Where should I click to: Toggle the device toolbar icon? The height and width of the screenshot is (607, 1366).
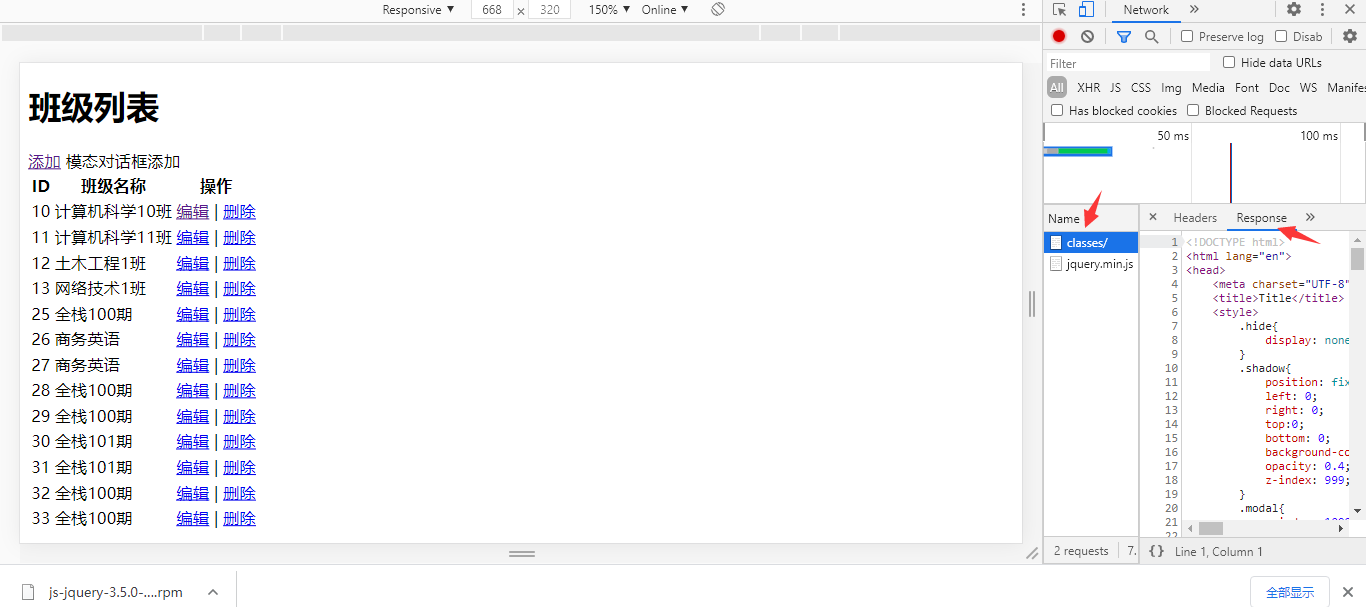pyautogui.click(x=1086, y=10)
